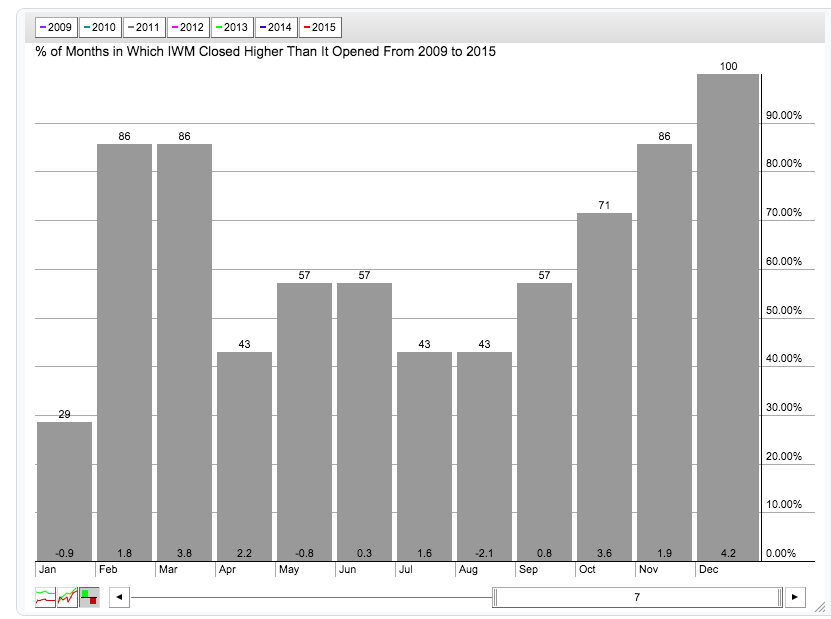Click the March bar showing 86

(184, 352)
